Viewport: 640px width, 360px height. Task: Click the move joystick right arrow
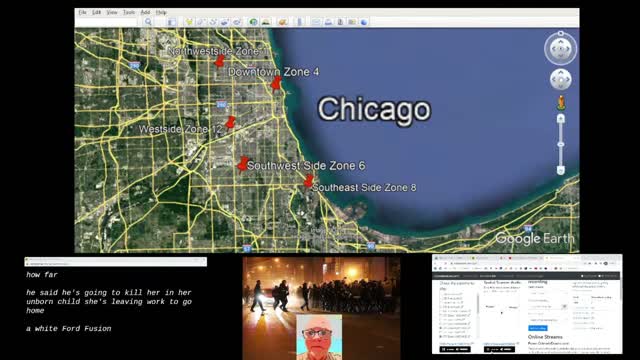pyautogui.click(x=567, y=80)
